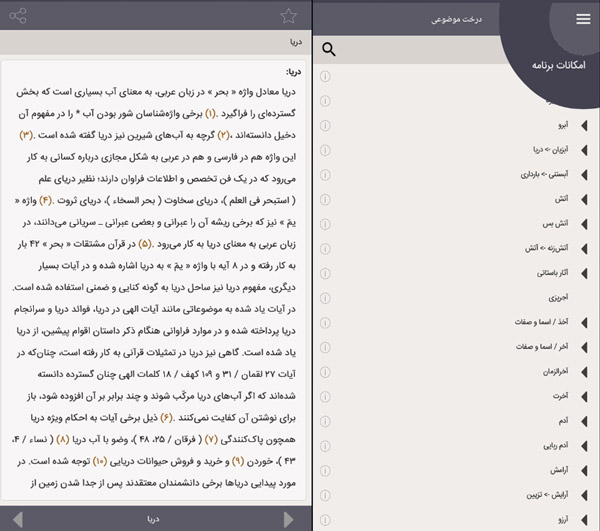Bookmark the article with the star icon
This screenshot has height=531, width=600.
[289, 16]
